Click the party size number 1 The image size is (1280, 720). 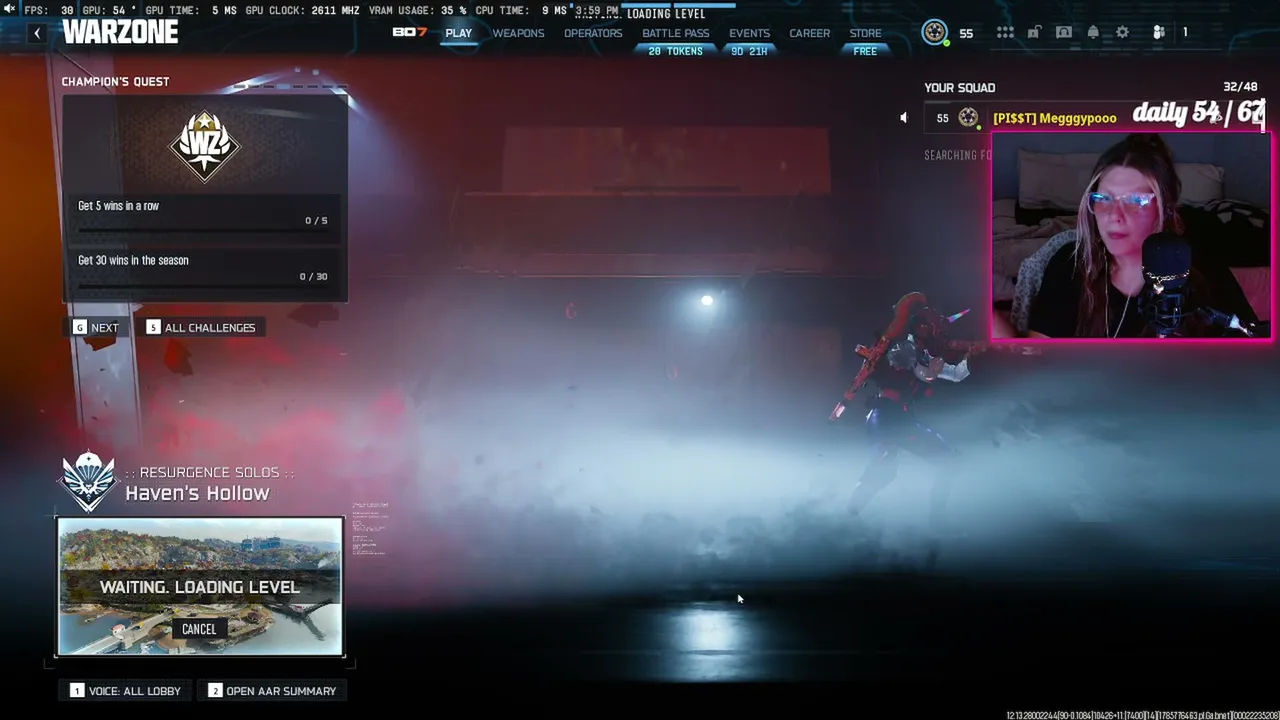[x=1185, y=32]
